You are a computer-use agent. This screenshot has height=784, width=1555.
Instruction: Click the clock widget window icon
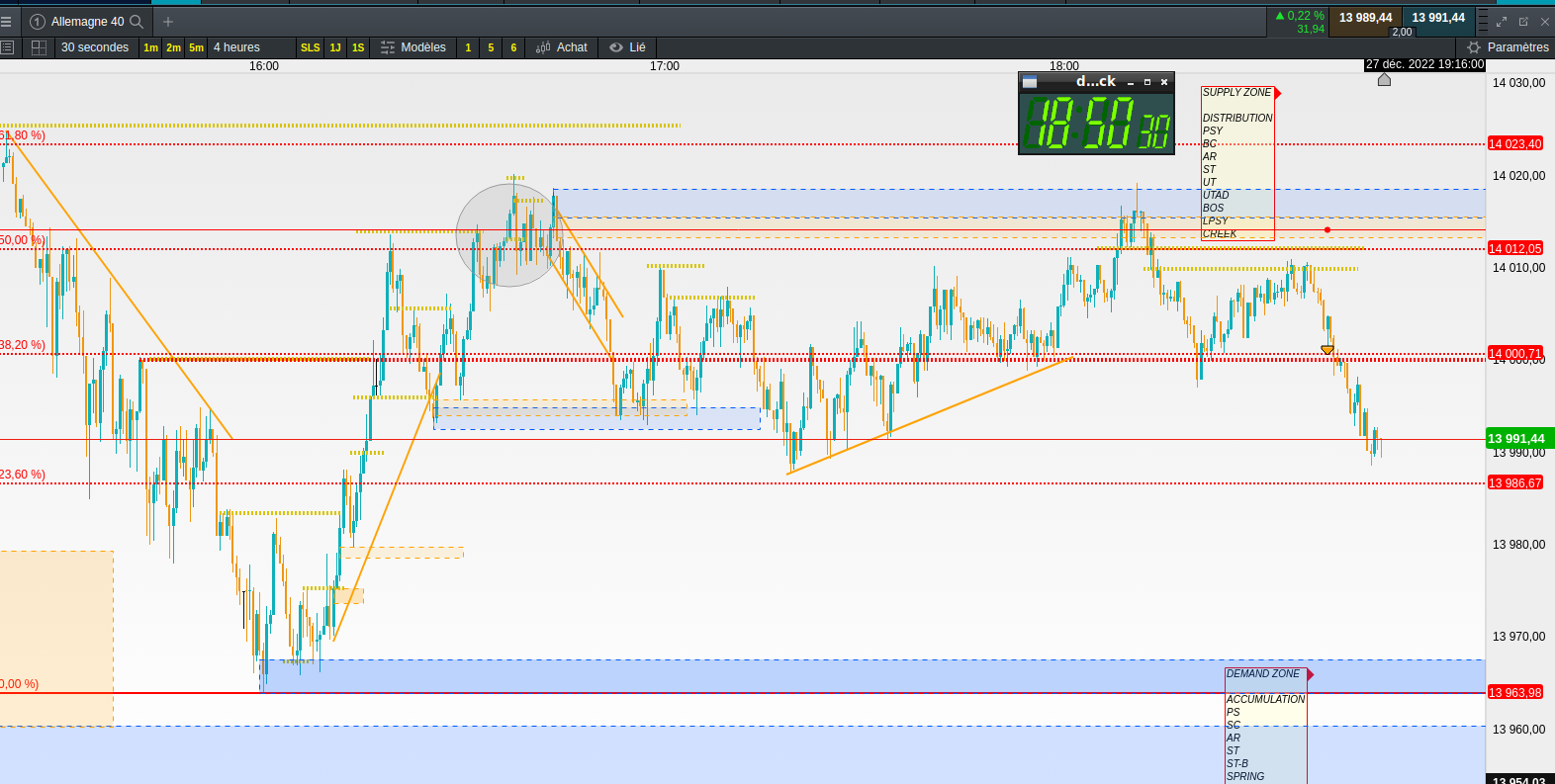(1030, 83)
